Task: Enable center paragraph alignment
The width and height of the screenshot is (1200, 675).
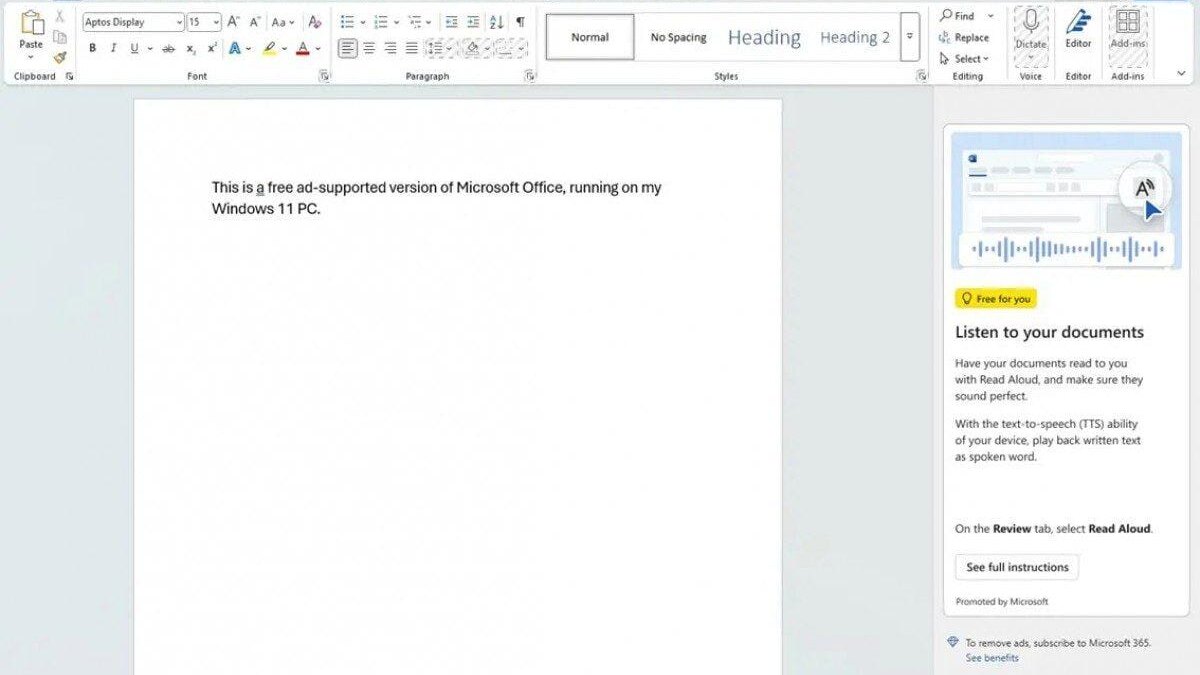Action: pyautogui.click(x=369, y=47)
